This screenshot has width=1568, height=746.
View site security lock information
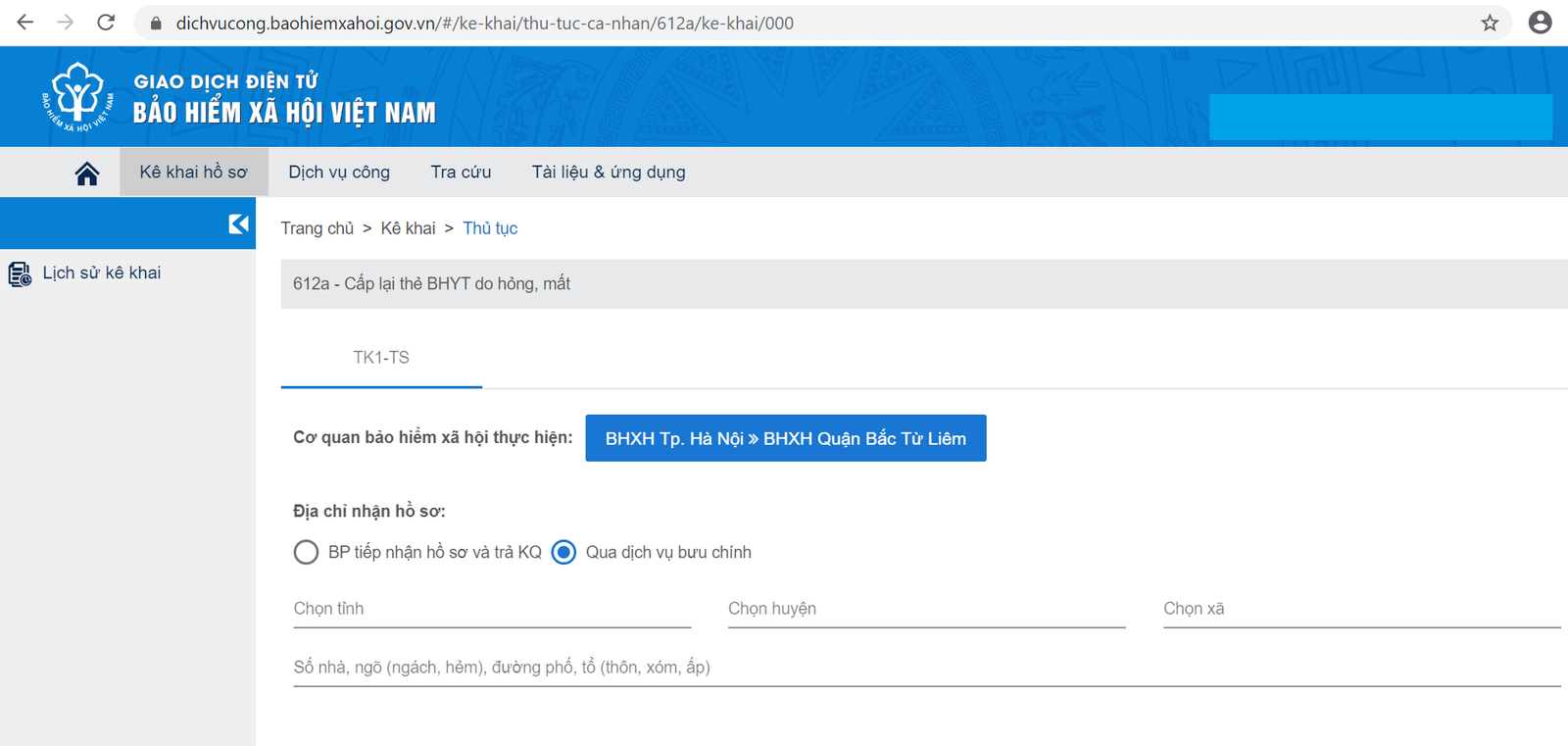click(x=156, y=23)
